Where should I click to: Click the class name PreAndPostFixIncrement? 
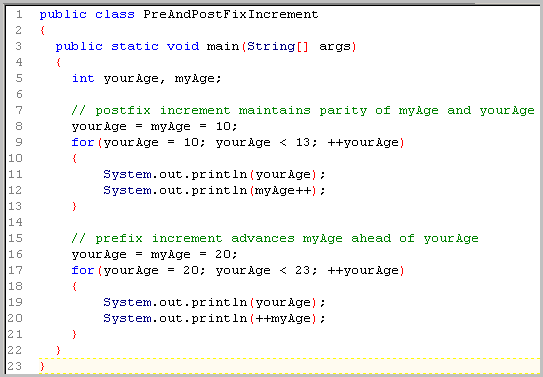point(231,15)
